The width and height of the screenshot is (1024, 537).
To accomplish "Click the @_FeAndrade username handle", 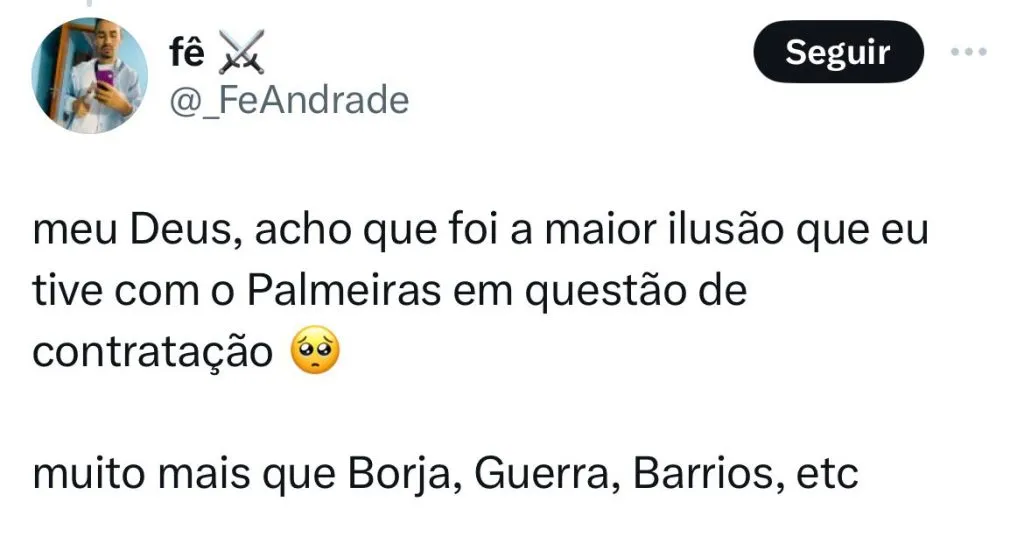I will coord(289,100).
